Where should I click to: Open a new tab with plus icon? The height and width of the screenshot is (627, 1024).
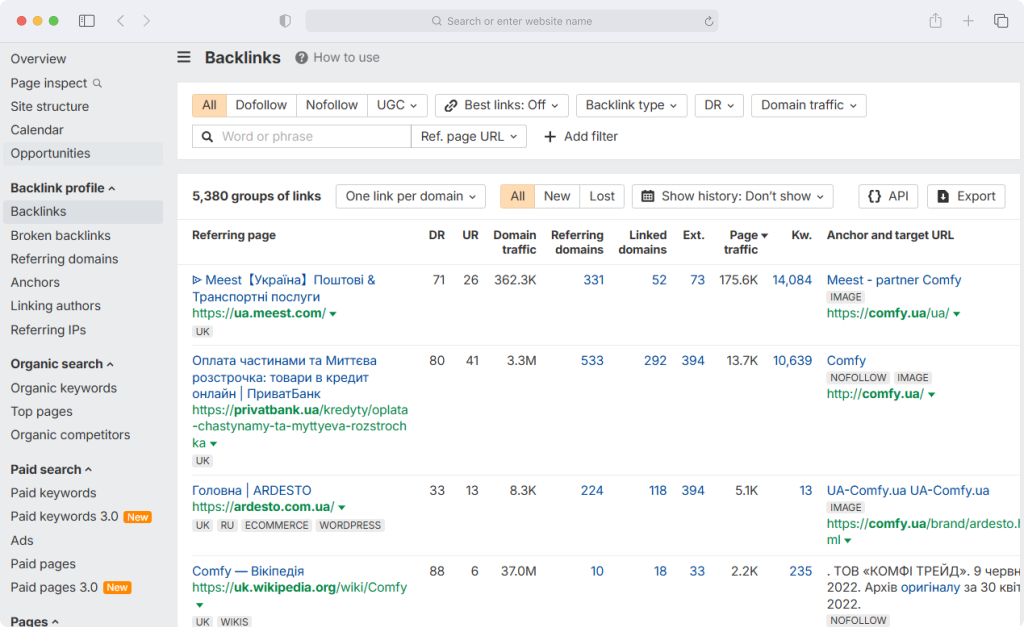coord(968,21)
